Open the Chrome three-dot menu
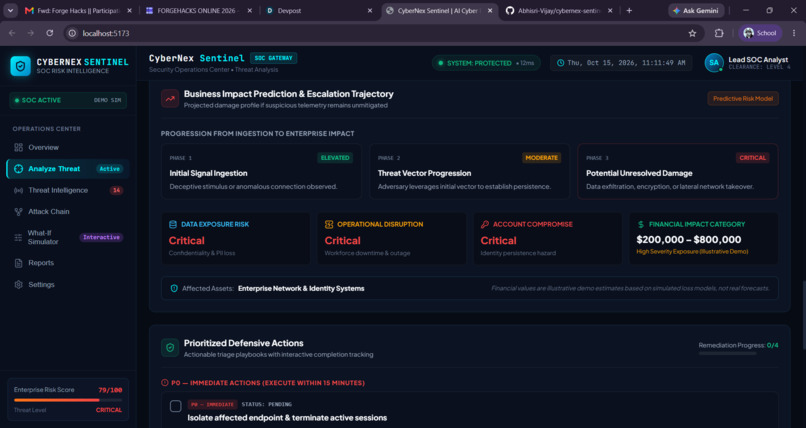This screenshot has width=806, height=428. 794,33
